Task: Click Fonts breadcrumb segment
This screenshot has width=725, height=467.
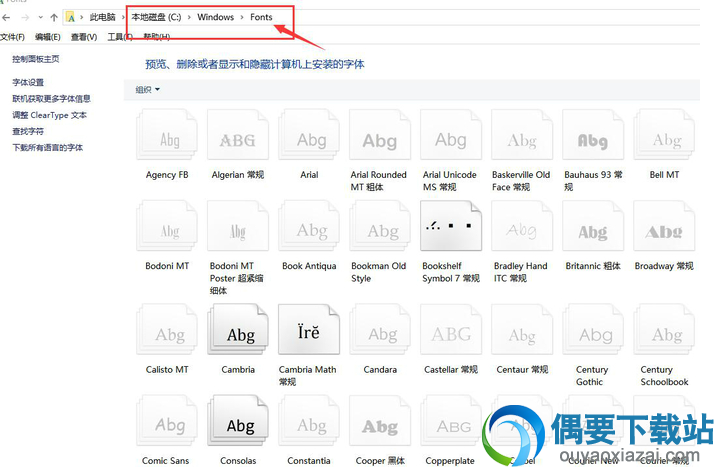Action: 261,17
